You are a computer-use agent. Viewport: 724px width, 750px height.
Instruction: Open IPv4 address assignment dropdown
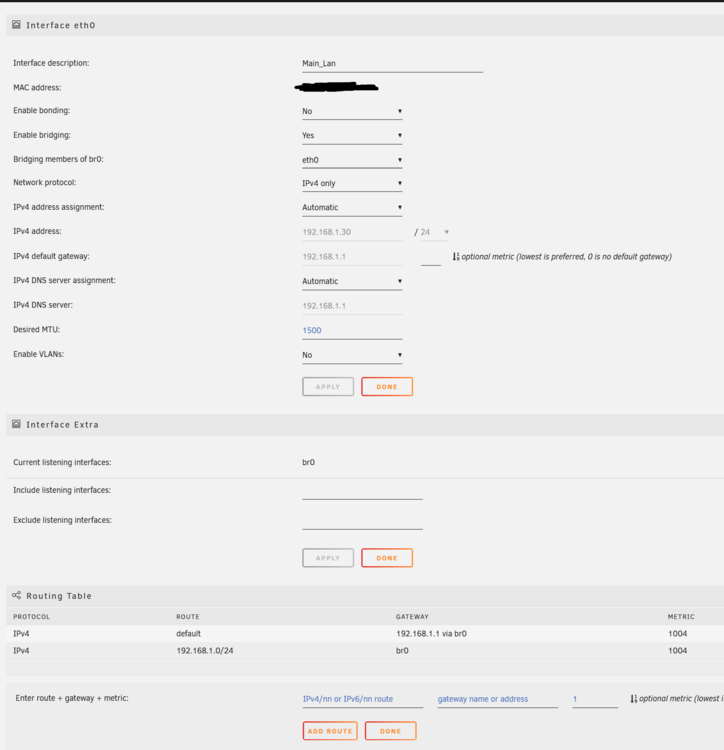(x=352, y=208)
